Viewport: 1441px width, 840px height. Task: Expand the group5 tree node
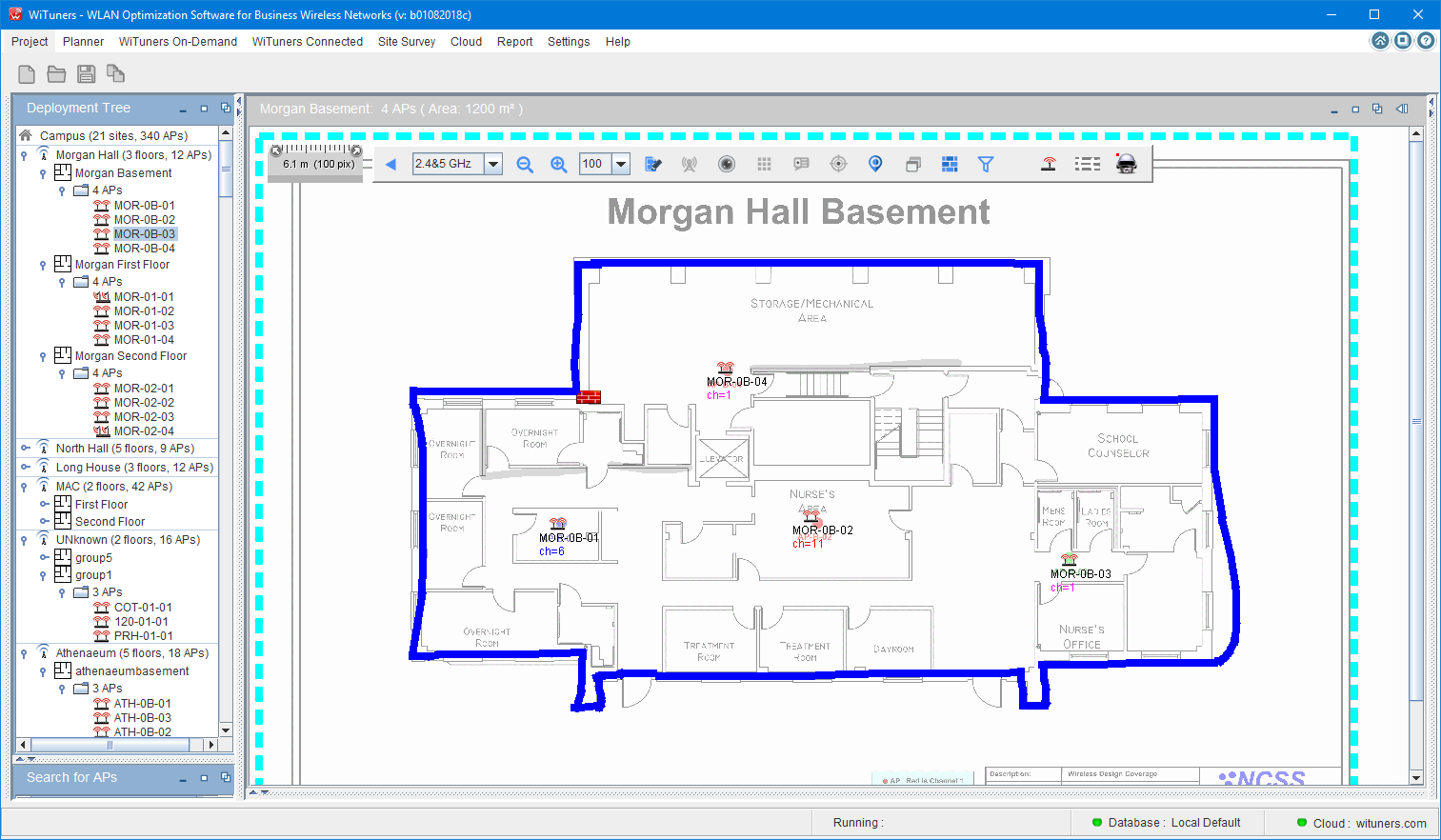(44, 557)
